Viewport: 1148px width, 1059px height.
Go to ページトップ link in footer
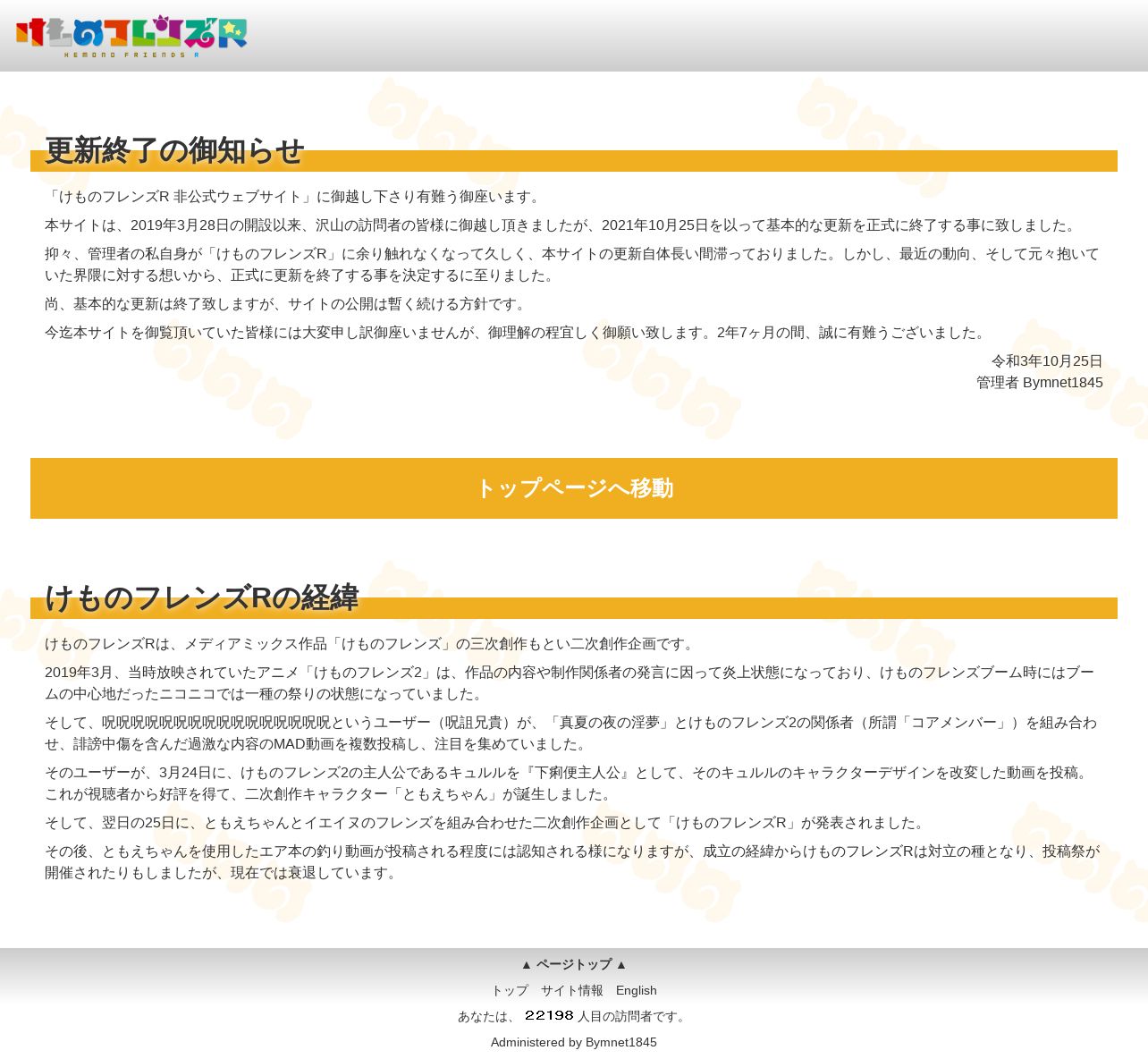[x=574, y=964]
